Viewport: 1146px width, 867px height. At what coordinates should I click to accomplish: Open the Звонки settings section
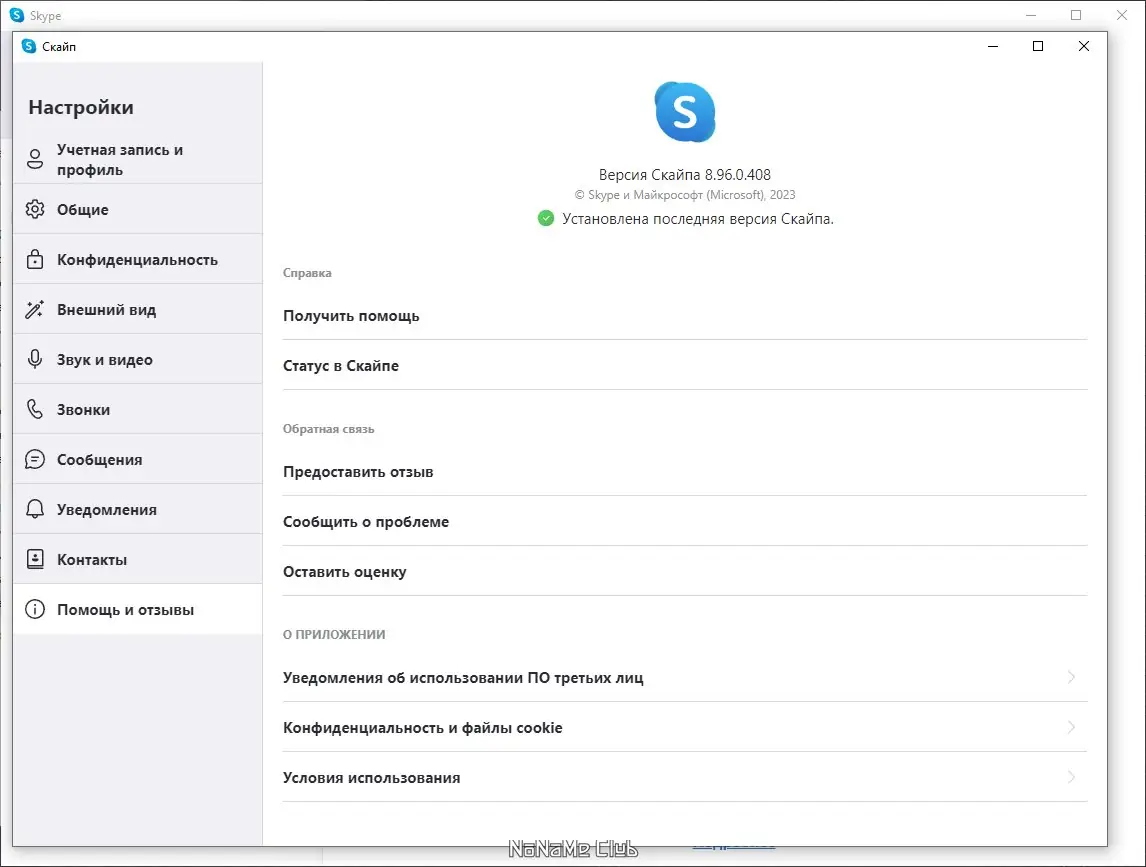point(137,409)
